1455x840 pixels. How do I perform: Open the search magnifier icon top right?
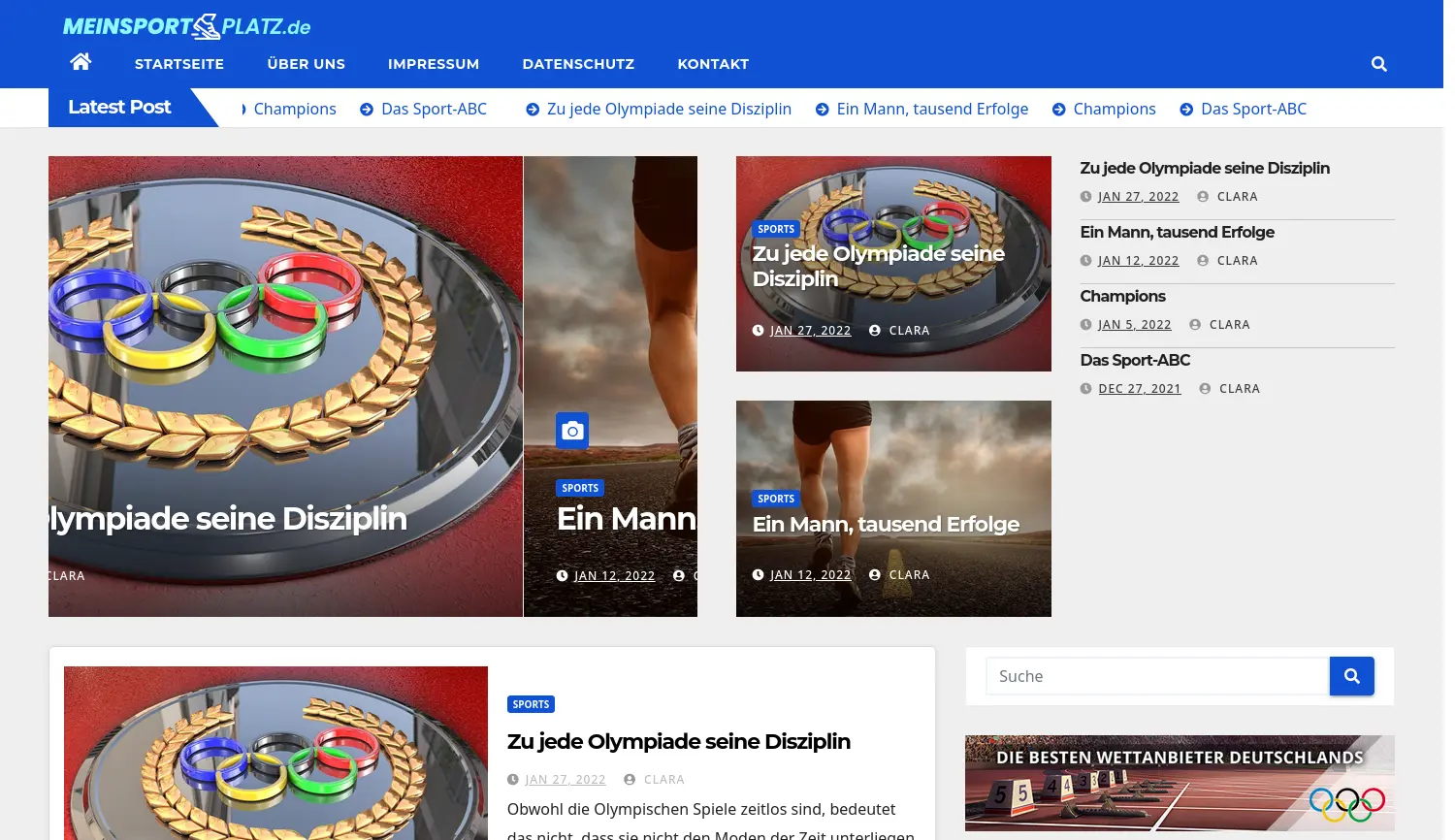(1378, 64)
